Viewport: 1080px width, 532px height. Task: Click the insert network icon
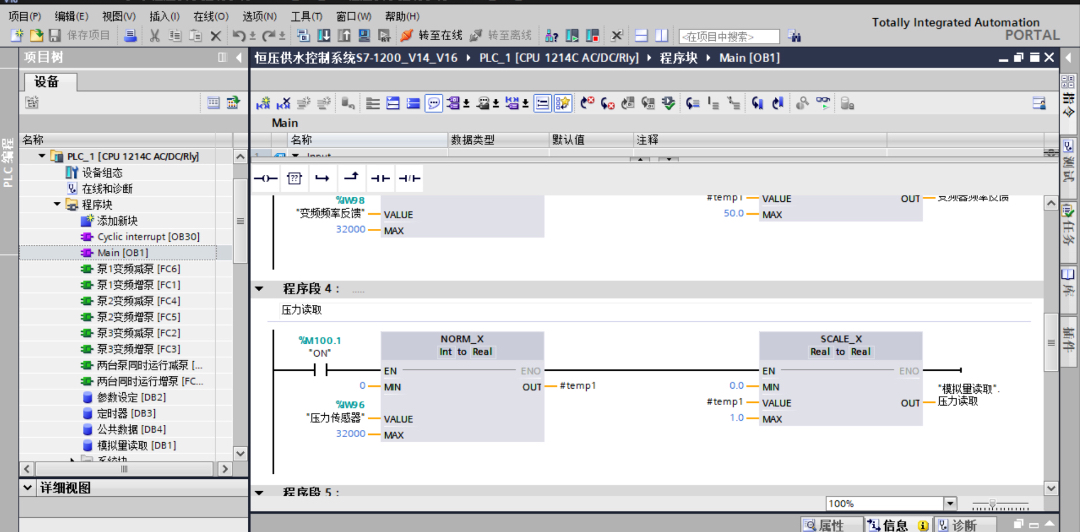click(263, 103)
